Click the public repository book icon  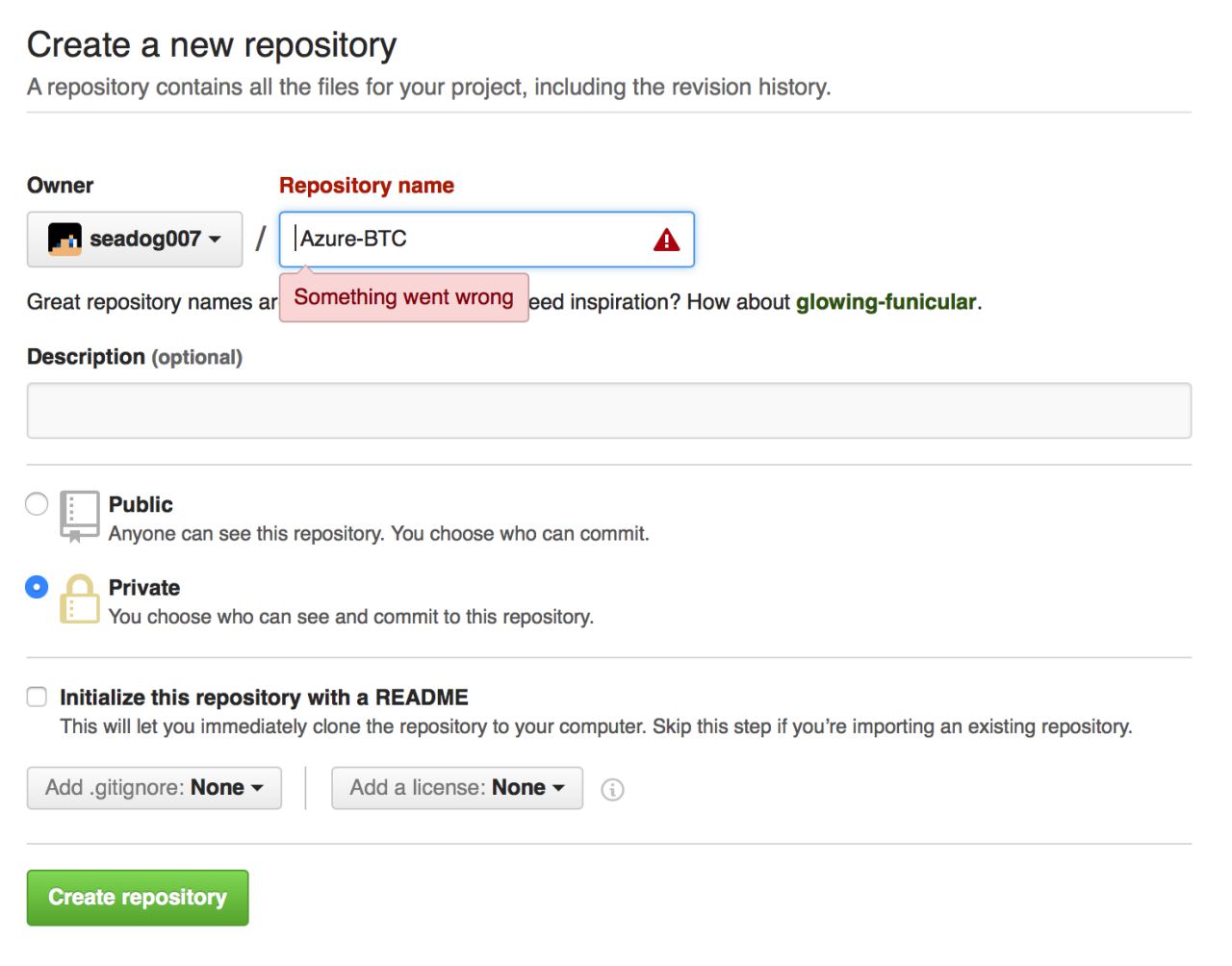79,515
